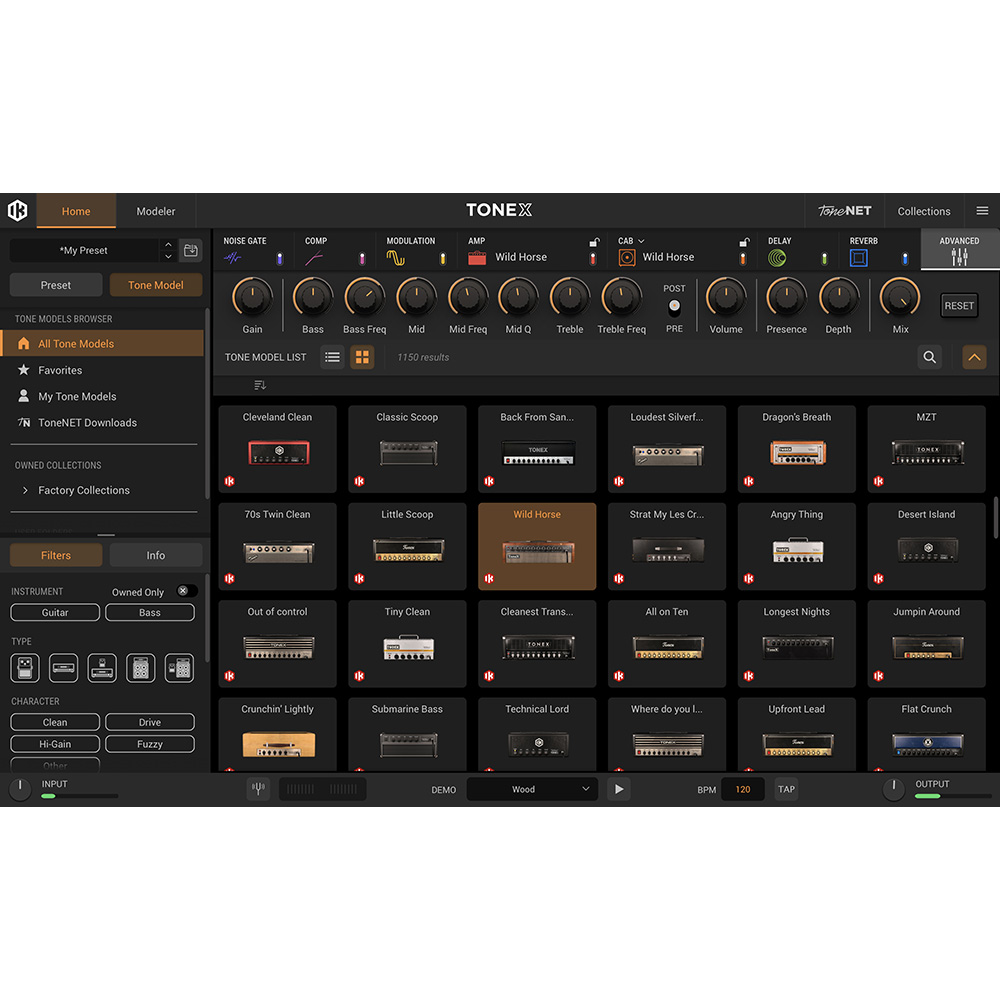
Task: Open the Advanced panel icon
Action: tap(958, 255)
